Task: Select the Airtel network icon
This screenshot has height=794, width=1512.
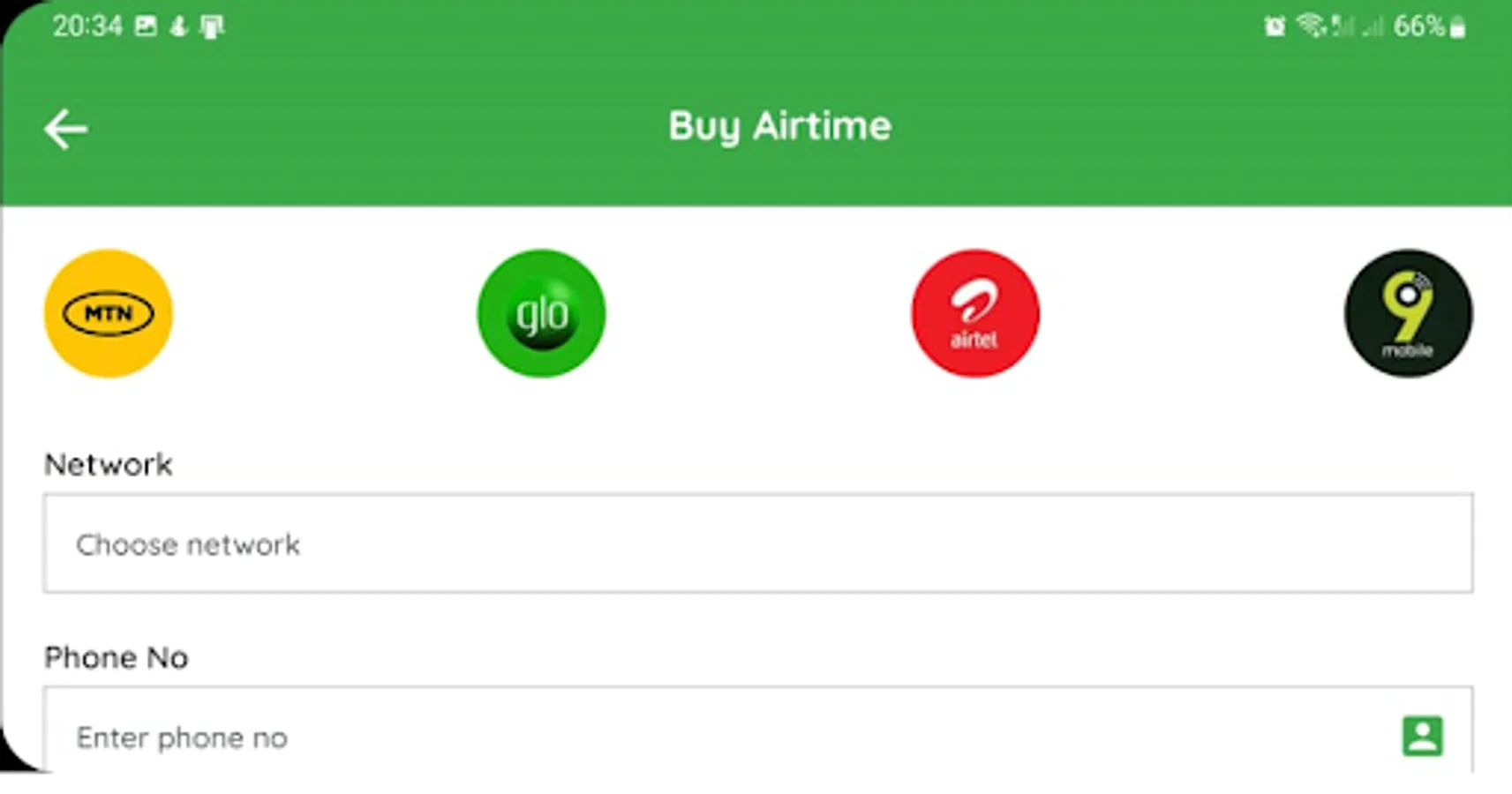Action: click(974, 314)
